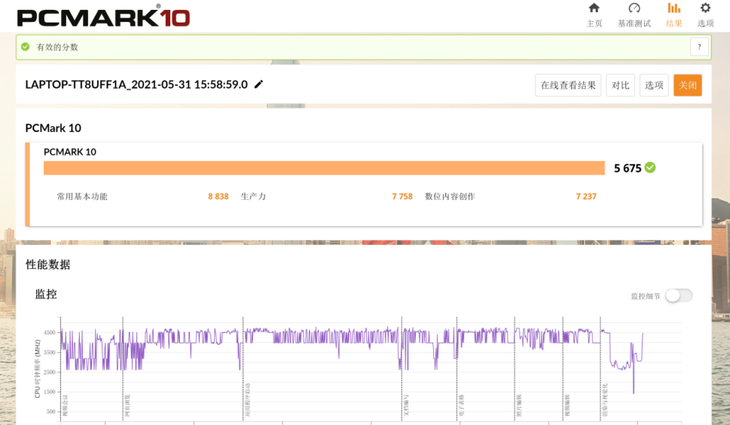This screenshot has height=425, width=730.
Task: Select the 生产力 score 7 758
Action: (x=402, y=197)
